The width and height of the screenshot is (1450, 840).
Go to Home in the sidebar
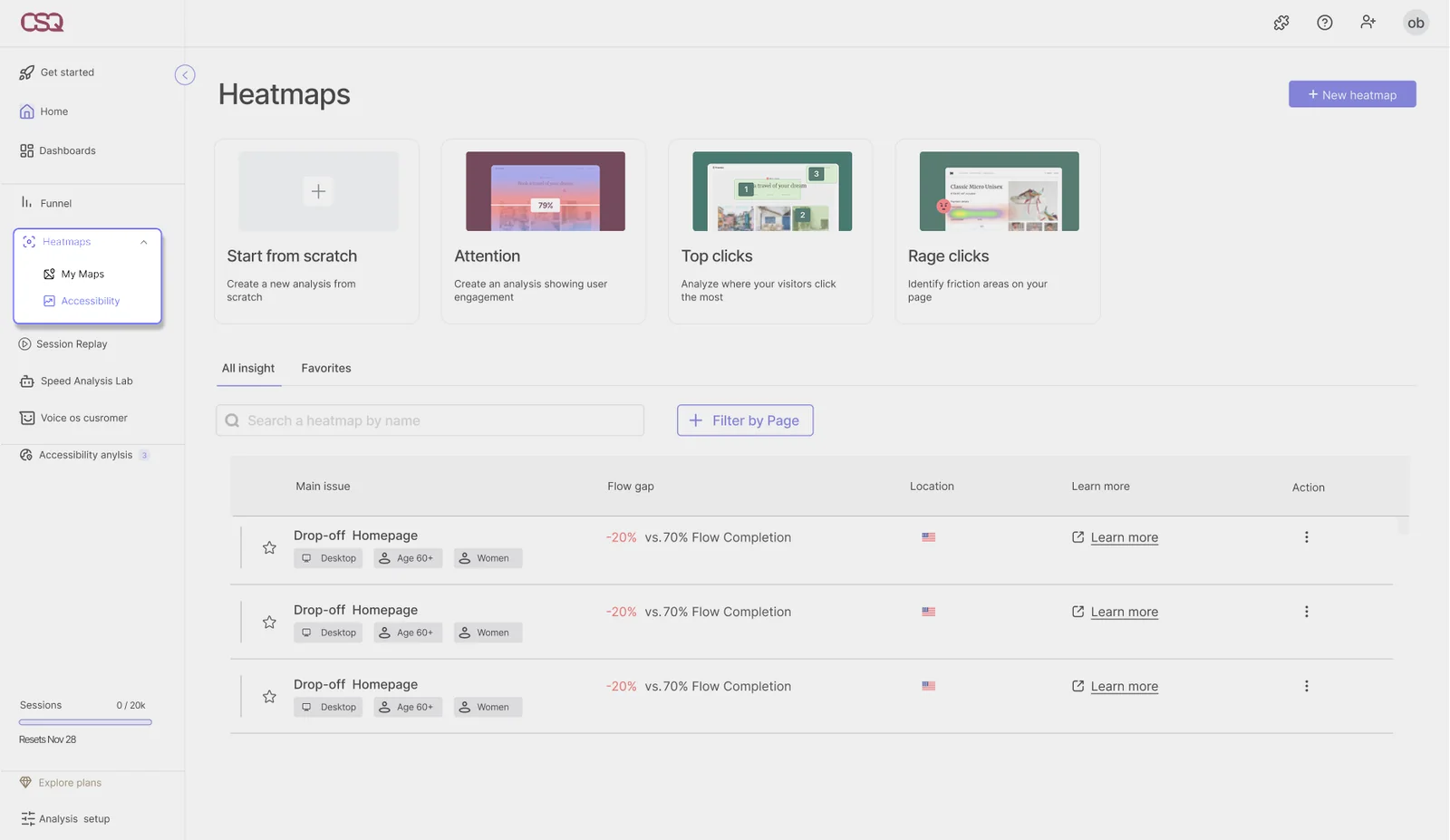[x=43, y=111]
